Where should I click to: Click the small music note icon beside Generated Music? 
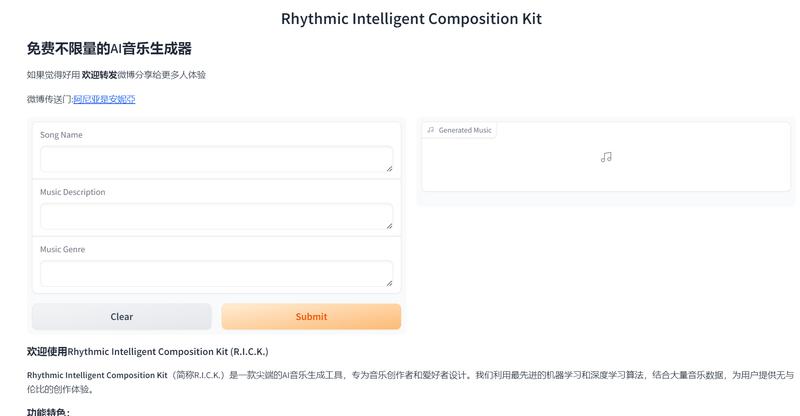(431, 130)
